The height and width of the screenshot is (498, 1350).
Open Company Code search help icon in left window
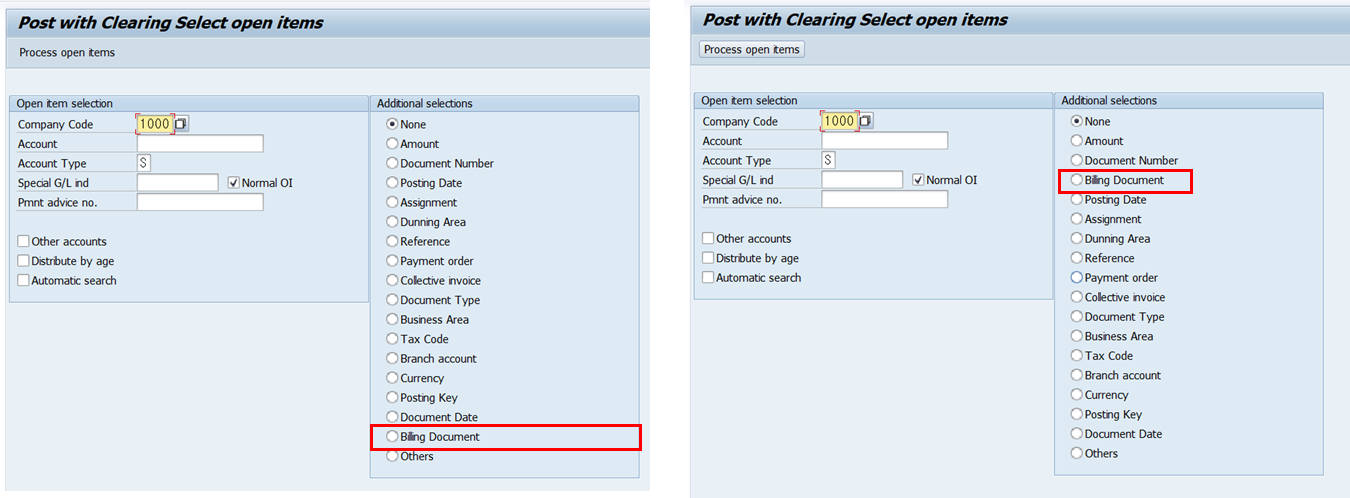(x=182, y=124)
